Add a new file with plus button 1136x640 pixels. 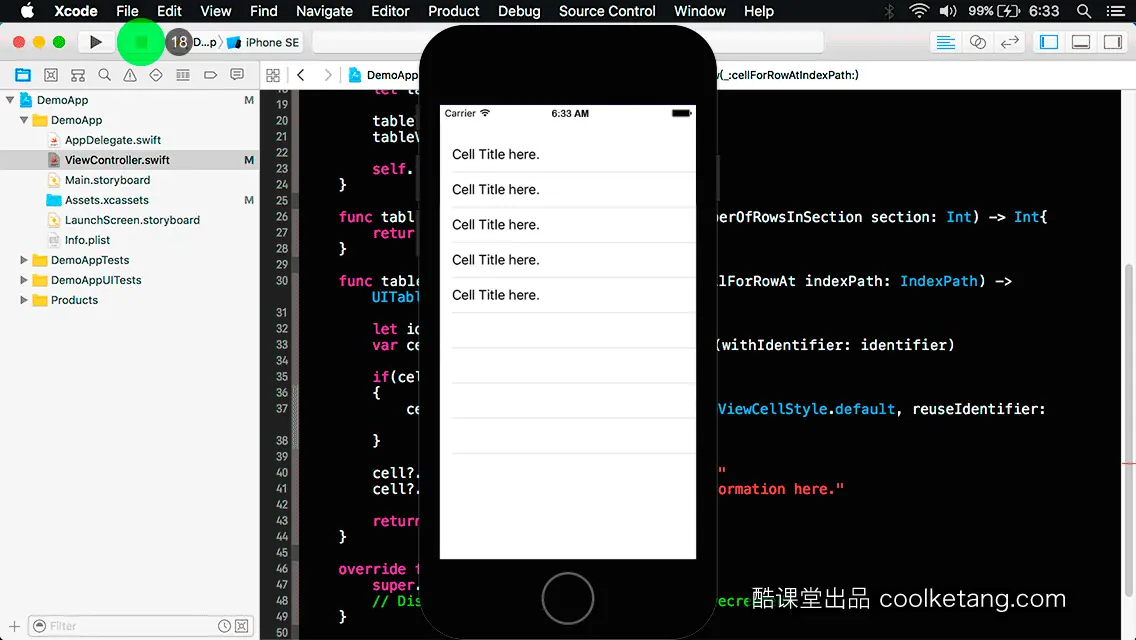[x=14, y=626]
